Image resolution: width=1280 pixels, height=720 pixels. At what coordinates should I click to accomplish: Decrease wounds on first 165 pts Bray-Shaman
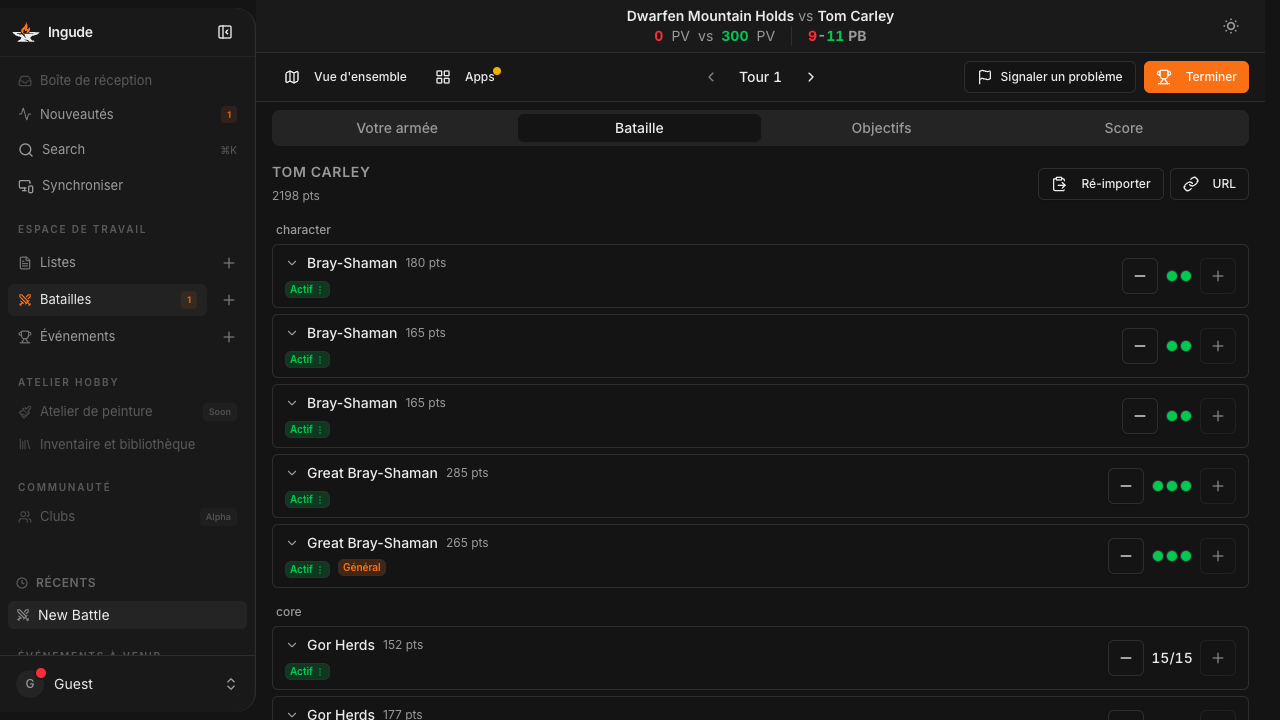point(1140,346)
